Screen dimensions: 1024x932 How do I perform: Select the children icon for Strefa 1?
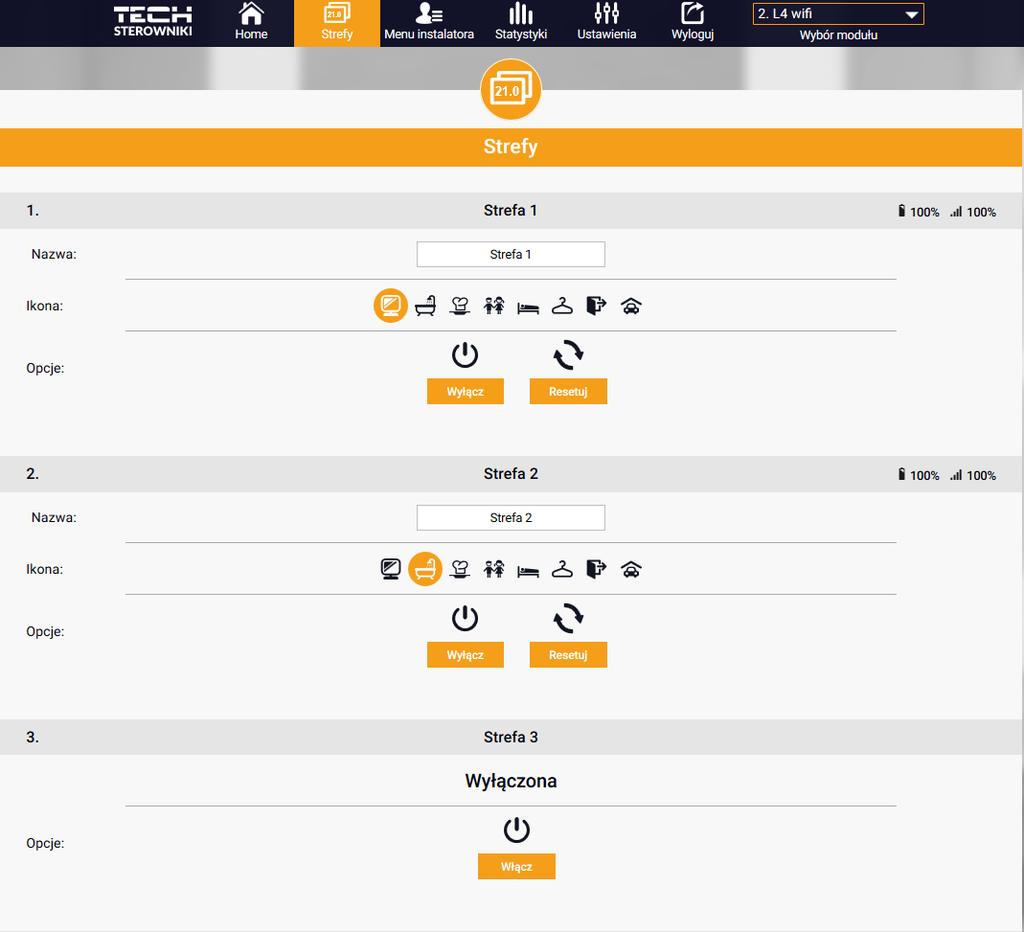[494, 306]
